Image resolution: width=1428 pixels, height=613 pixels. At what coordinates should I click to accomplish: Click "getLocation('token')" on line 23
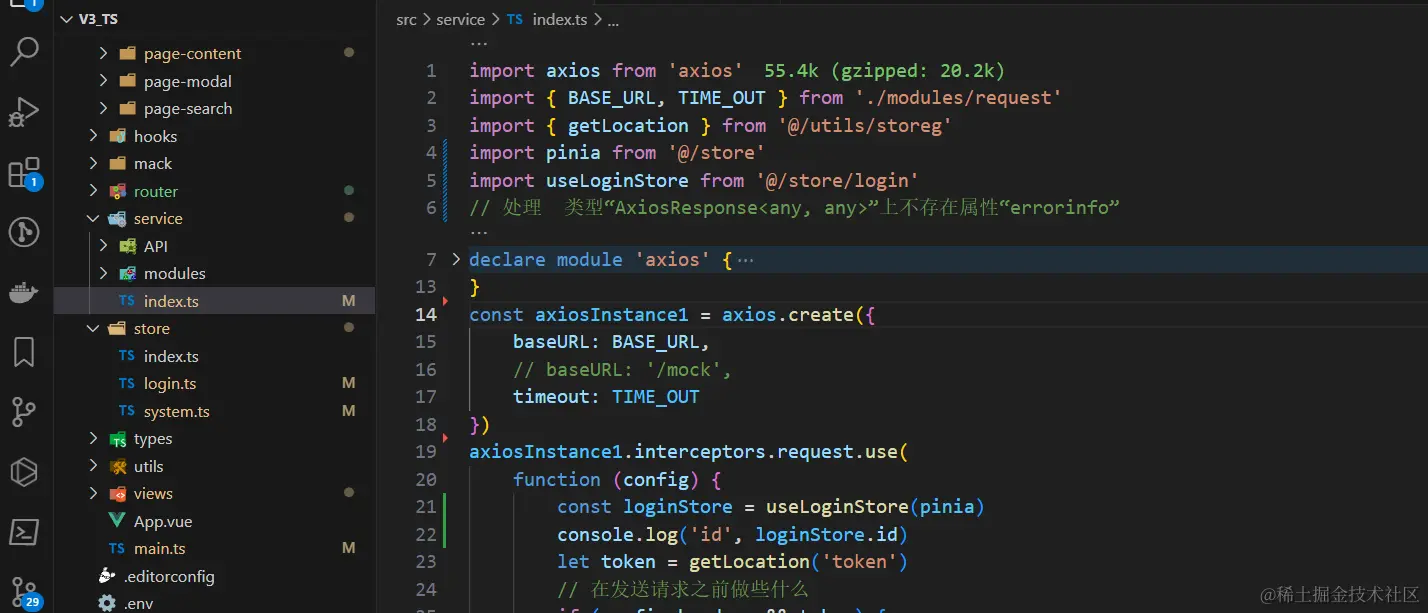pyautogui.click(x=798, y=562)
